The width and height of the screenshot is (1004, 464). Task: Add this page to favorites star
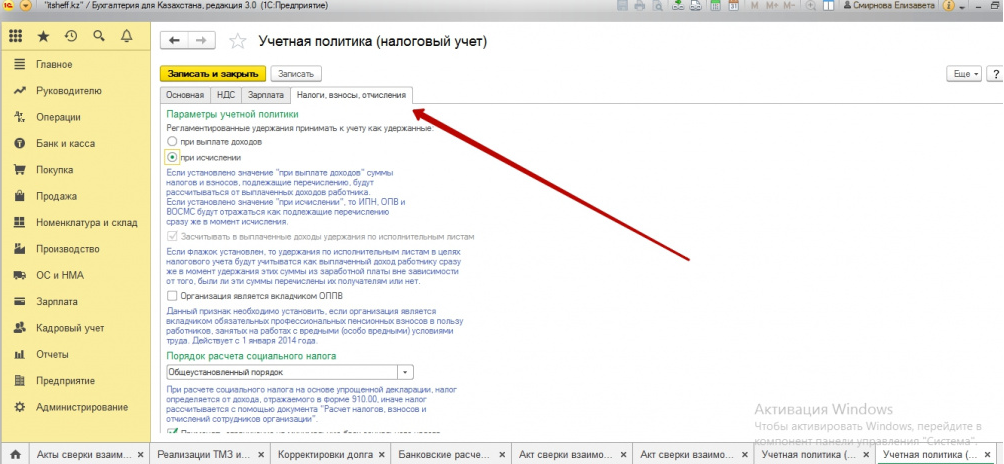point(237,41)
